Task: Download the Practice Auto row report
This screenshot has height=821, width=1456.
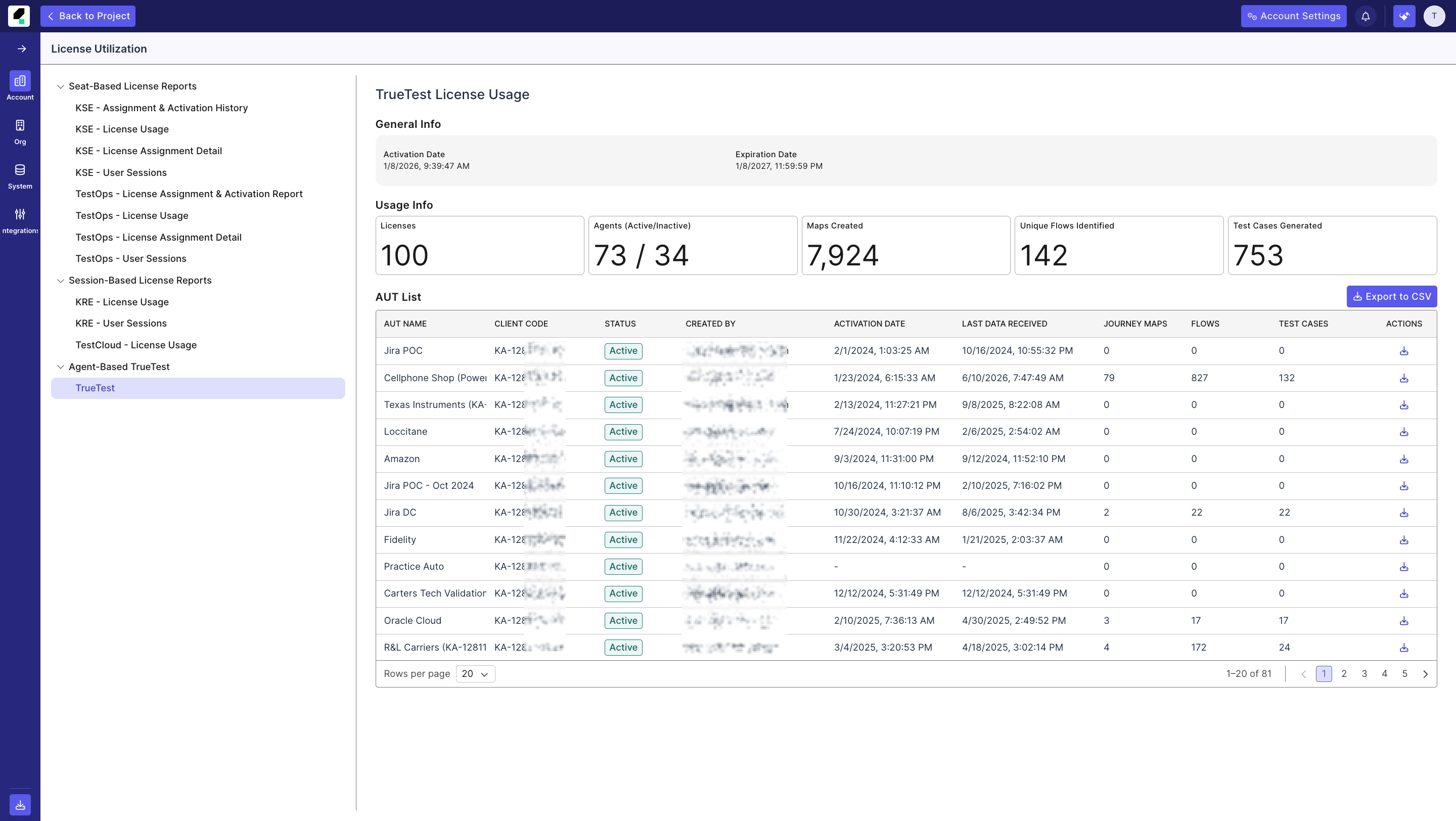Action: (1403, 567)
